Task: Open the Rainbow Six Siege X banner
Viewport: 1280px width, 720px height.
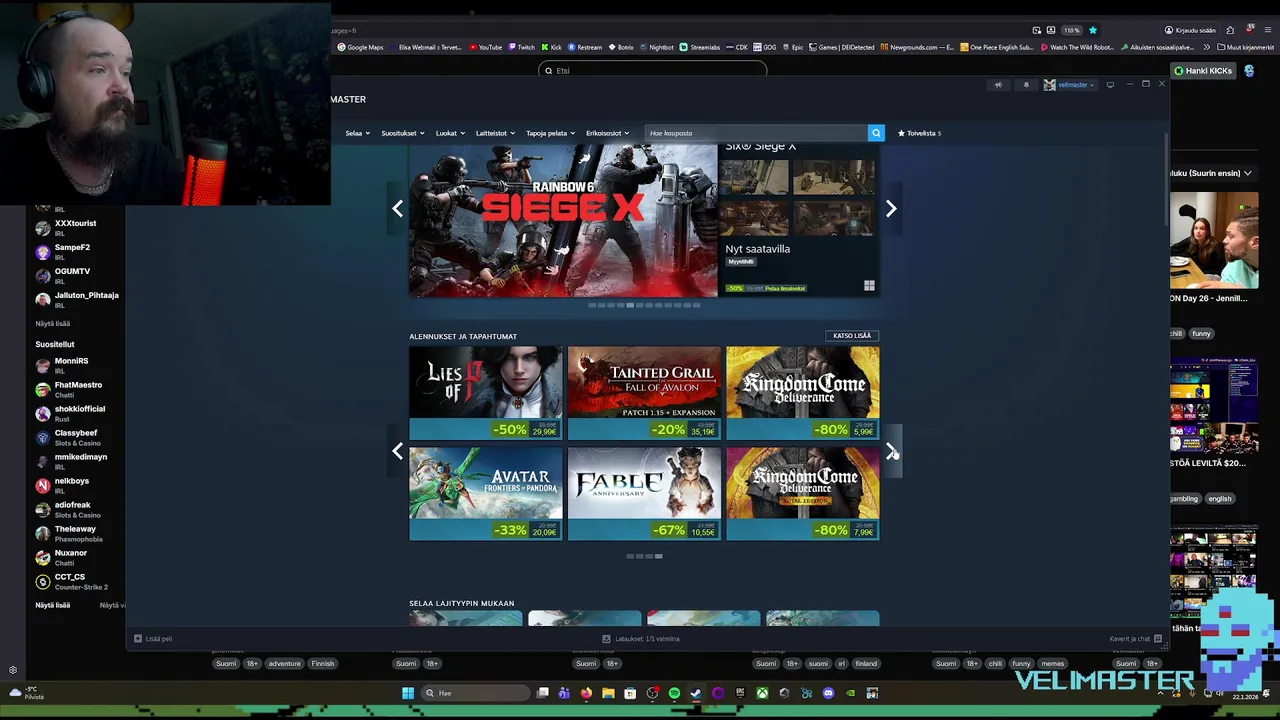Action: [x=563, y=221]
